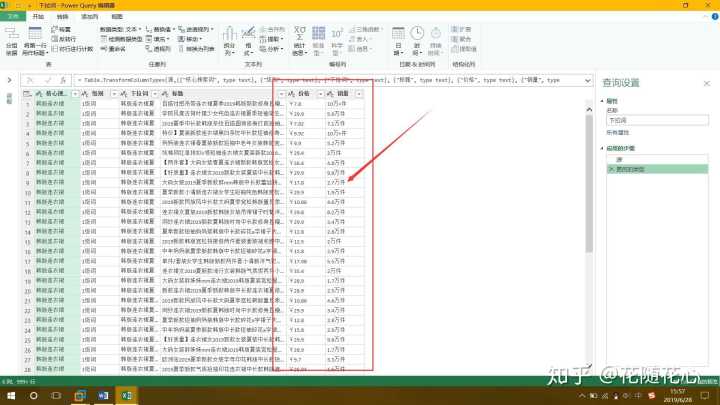Click the 统计信息 (Statistics) sigma icon
This screenshot has height=405, width=720.
pyautogui.click(x=301, y=42)
